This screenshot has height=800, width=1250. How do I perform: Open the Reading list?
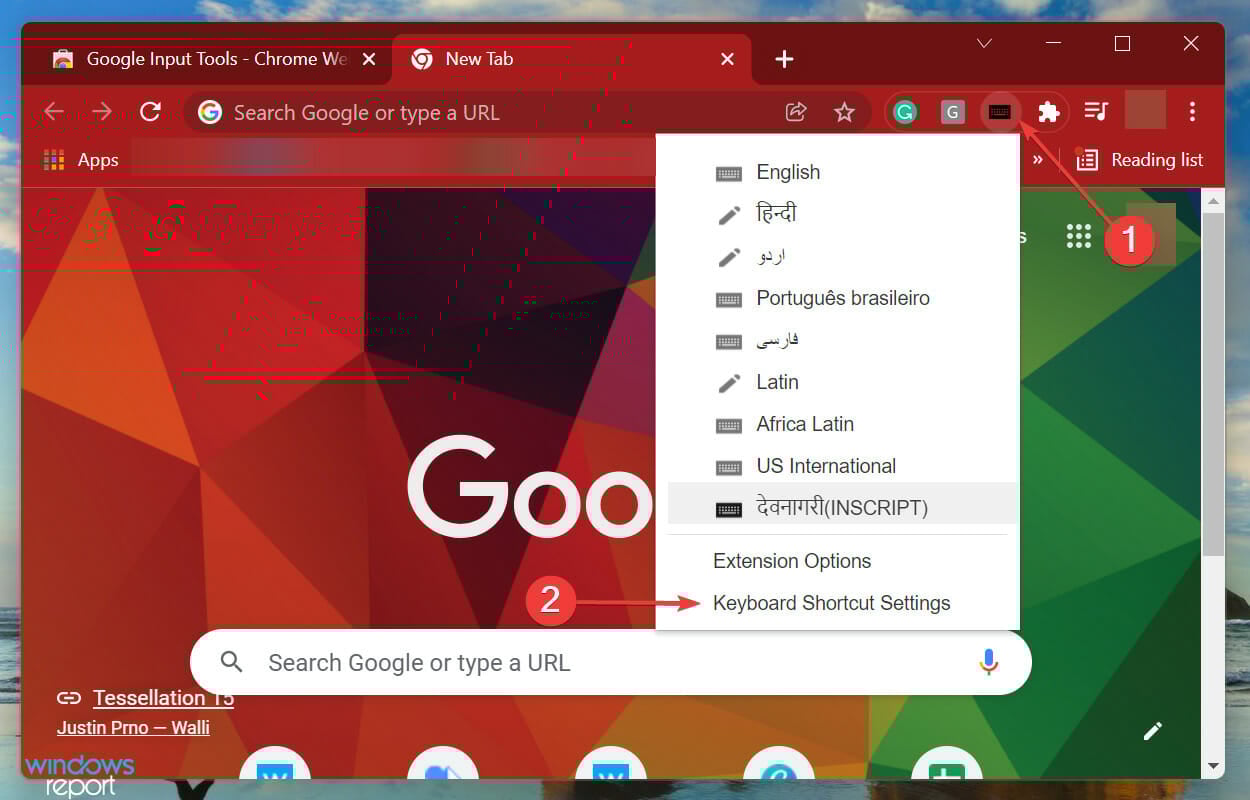pyautogui.click(x=1140, y=160)
